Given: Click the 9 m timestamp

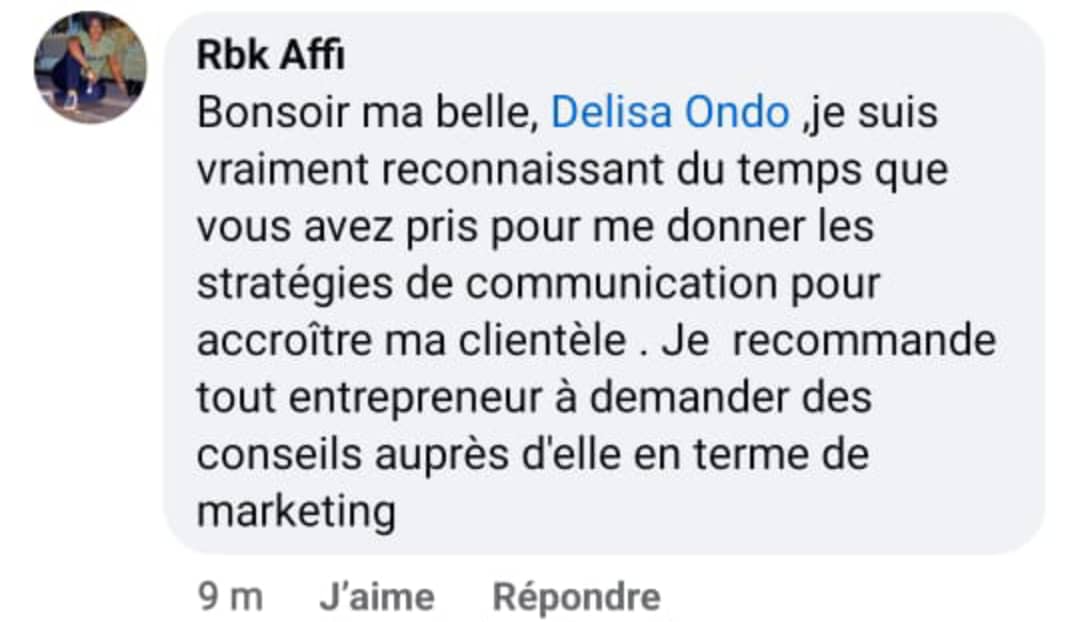Looking at the screenshot, I should pyautogui.click(x=230, y=597).
